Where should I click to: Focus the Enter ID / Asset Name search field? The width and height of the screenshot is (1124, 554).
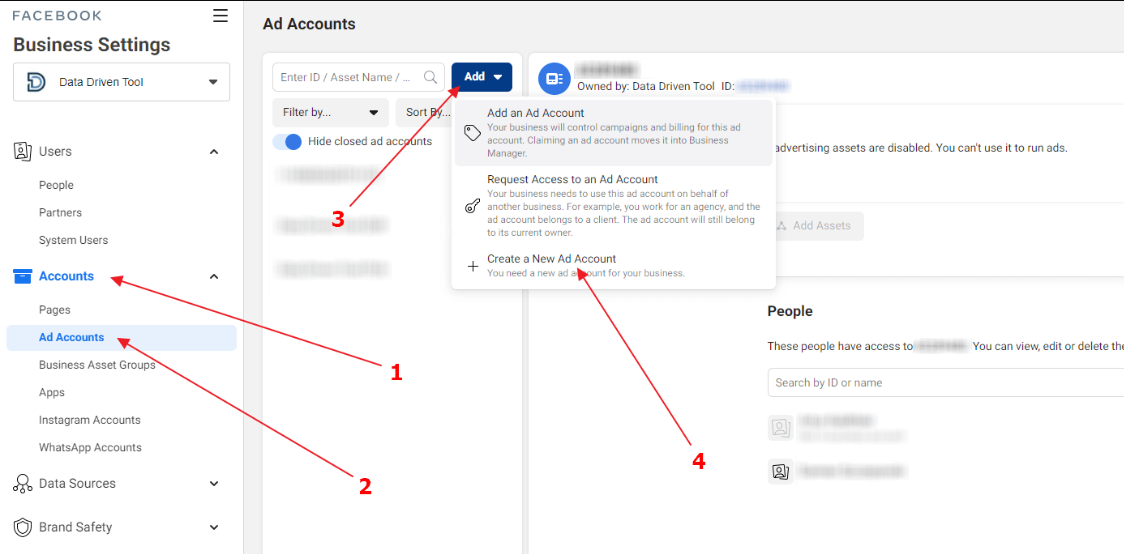tap(358, 77)
